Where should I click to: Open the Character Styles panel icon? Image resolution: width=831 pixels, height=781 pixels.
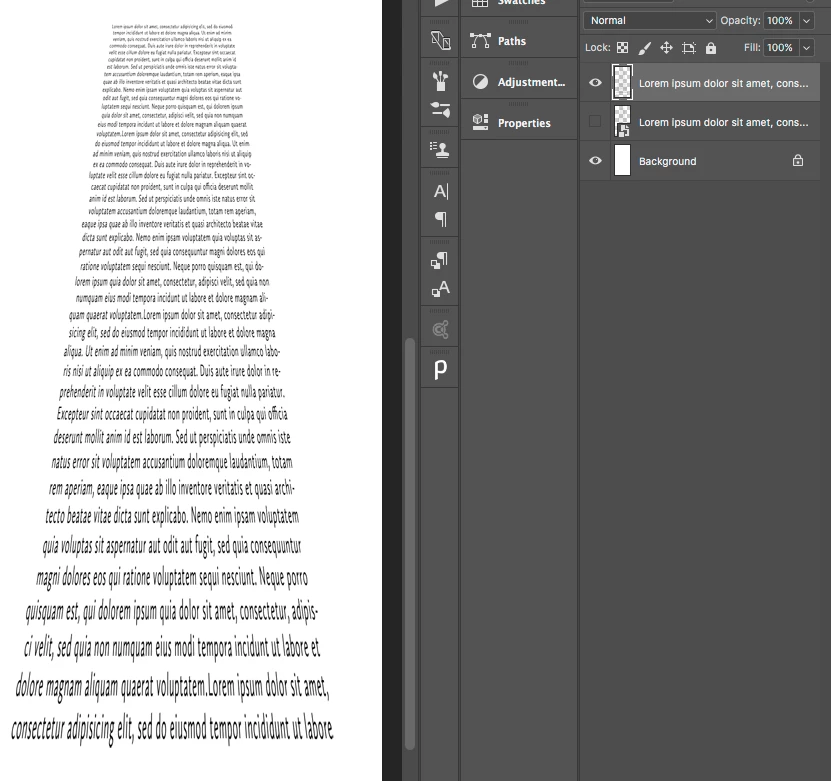pyautogui.click(x=440, y=289)
